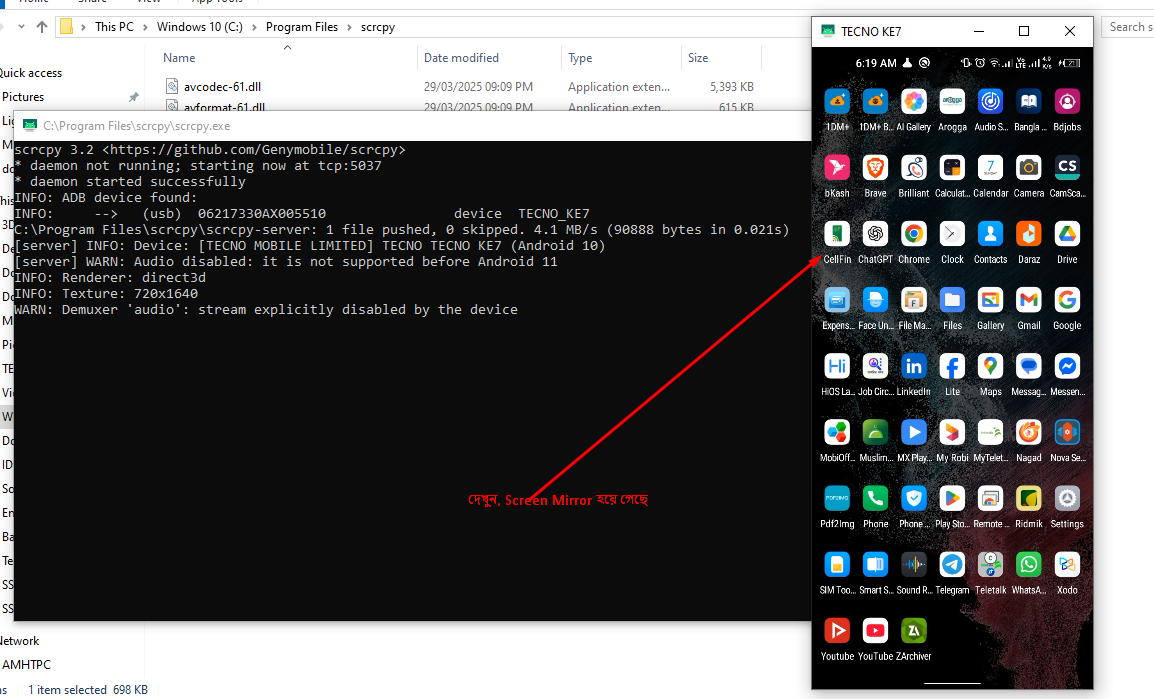Open the LinkedIn app

913,366
